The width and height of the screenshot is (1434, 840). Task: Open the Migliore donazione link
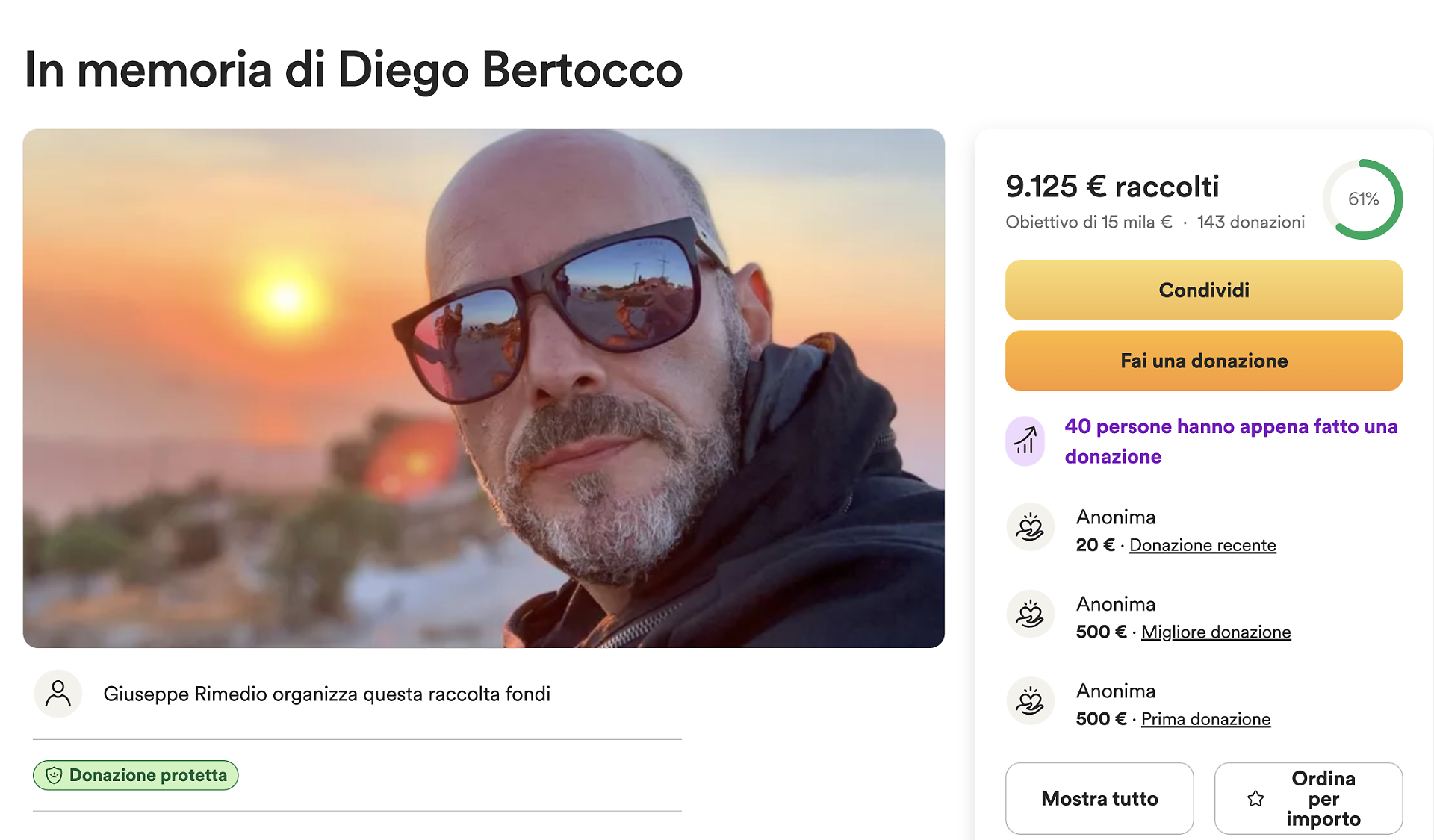pos(1216,632)
